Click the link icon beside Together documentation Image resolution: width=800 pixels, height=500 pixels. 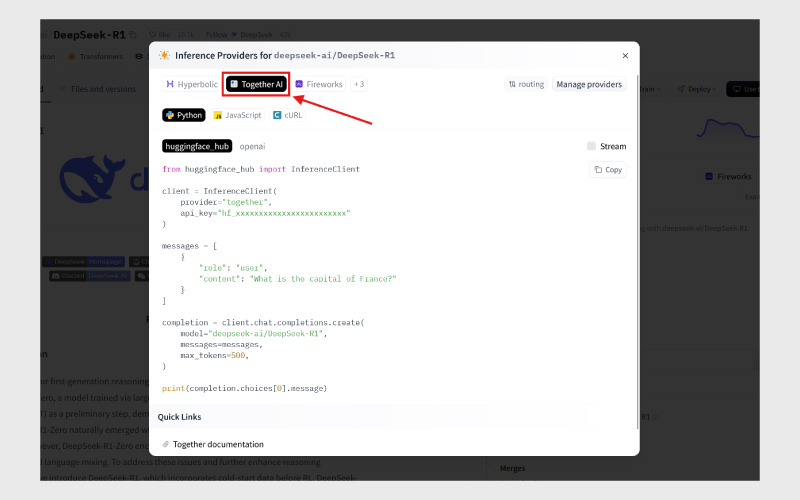[166, 444]
